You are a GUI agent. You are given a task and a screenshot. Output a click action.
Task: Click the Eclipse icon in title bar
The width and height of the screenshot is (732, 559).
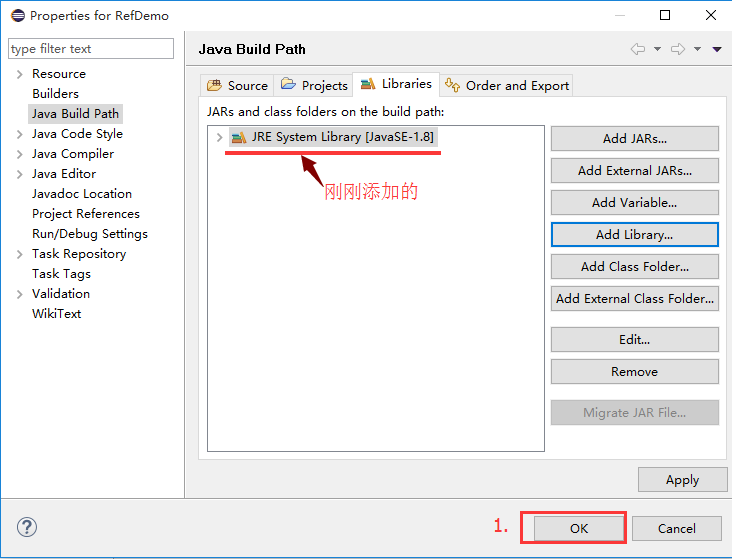(18, 15)
